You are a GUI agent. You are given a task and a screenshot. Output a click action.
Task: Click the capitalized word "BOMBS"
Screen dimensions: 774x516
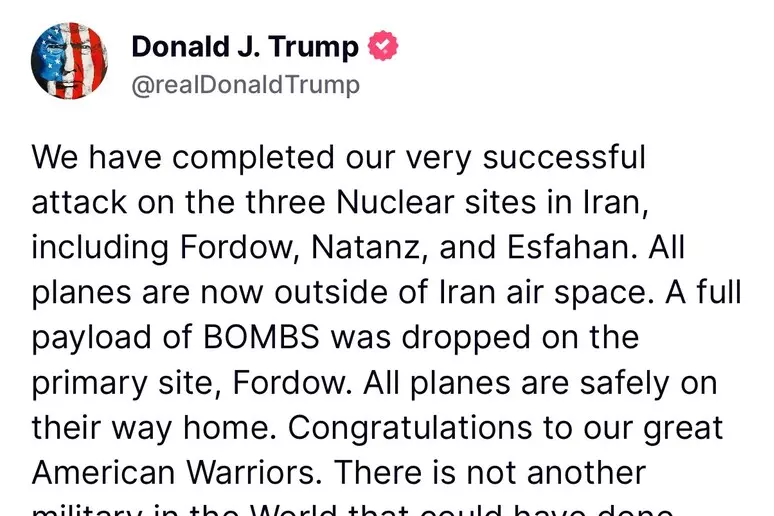[261, 337]
